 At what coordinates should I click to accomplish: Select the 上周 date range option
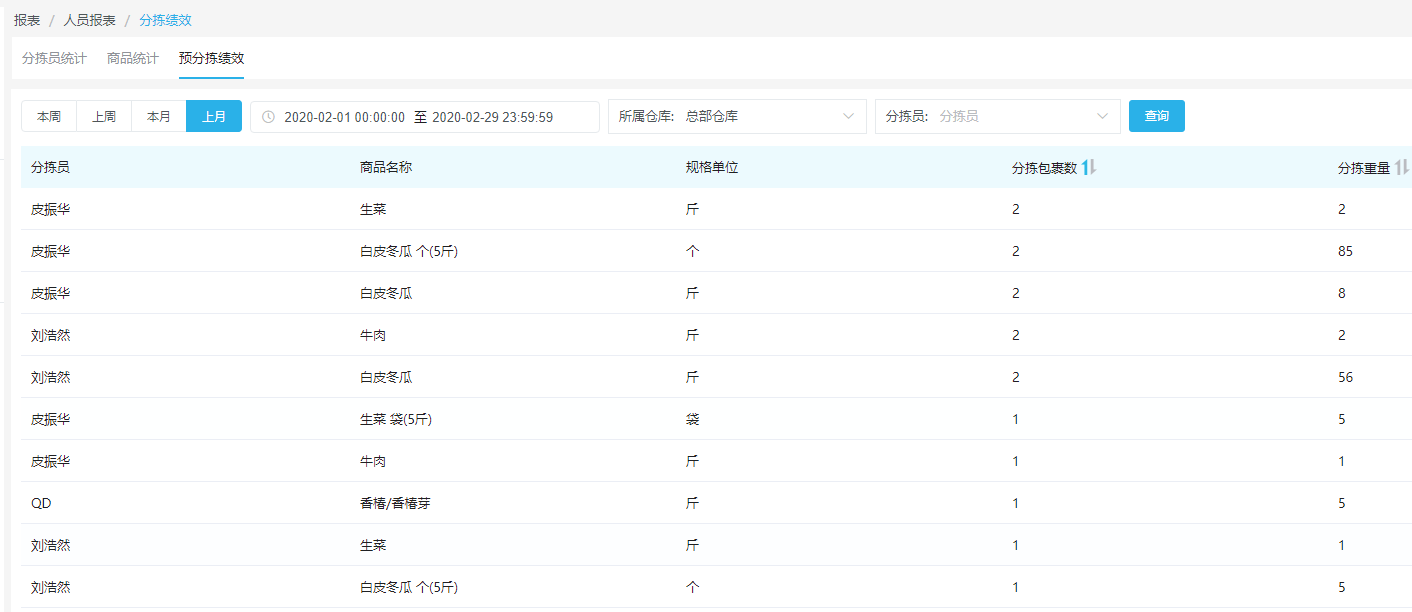point(104,116)
